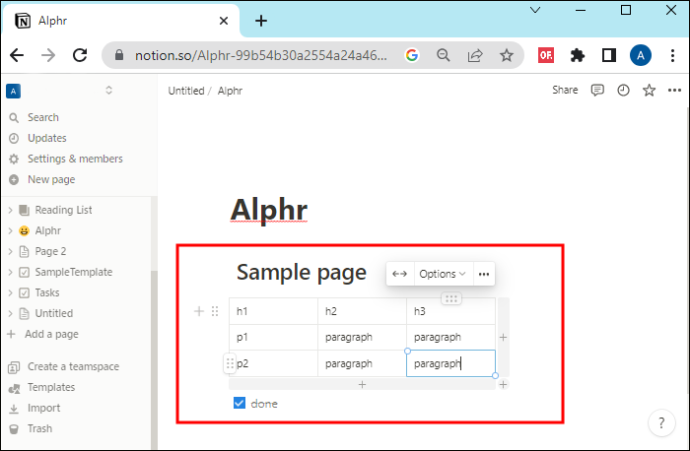Open the browser extensions puzzle icon
The image size is (690, 451).
577,55
